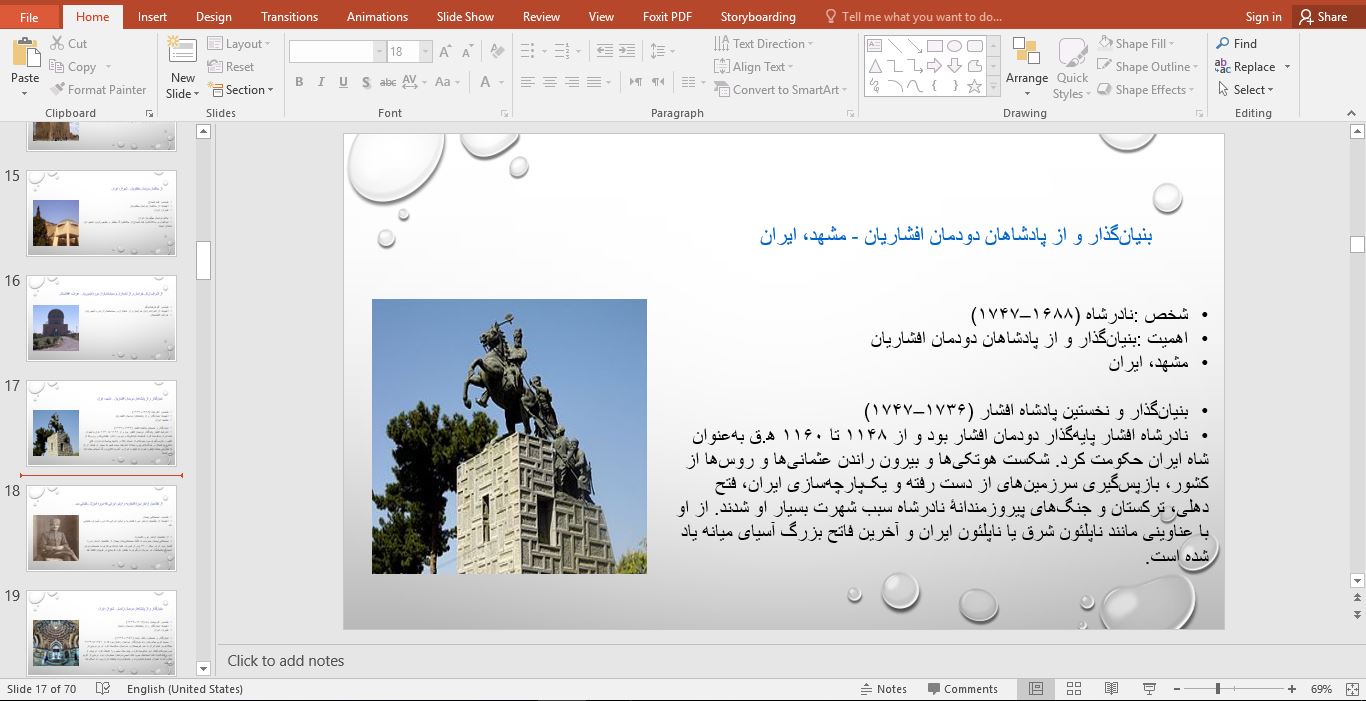
Task: Click the Cut scissors command
Action: (x=68, y=44)
